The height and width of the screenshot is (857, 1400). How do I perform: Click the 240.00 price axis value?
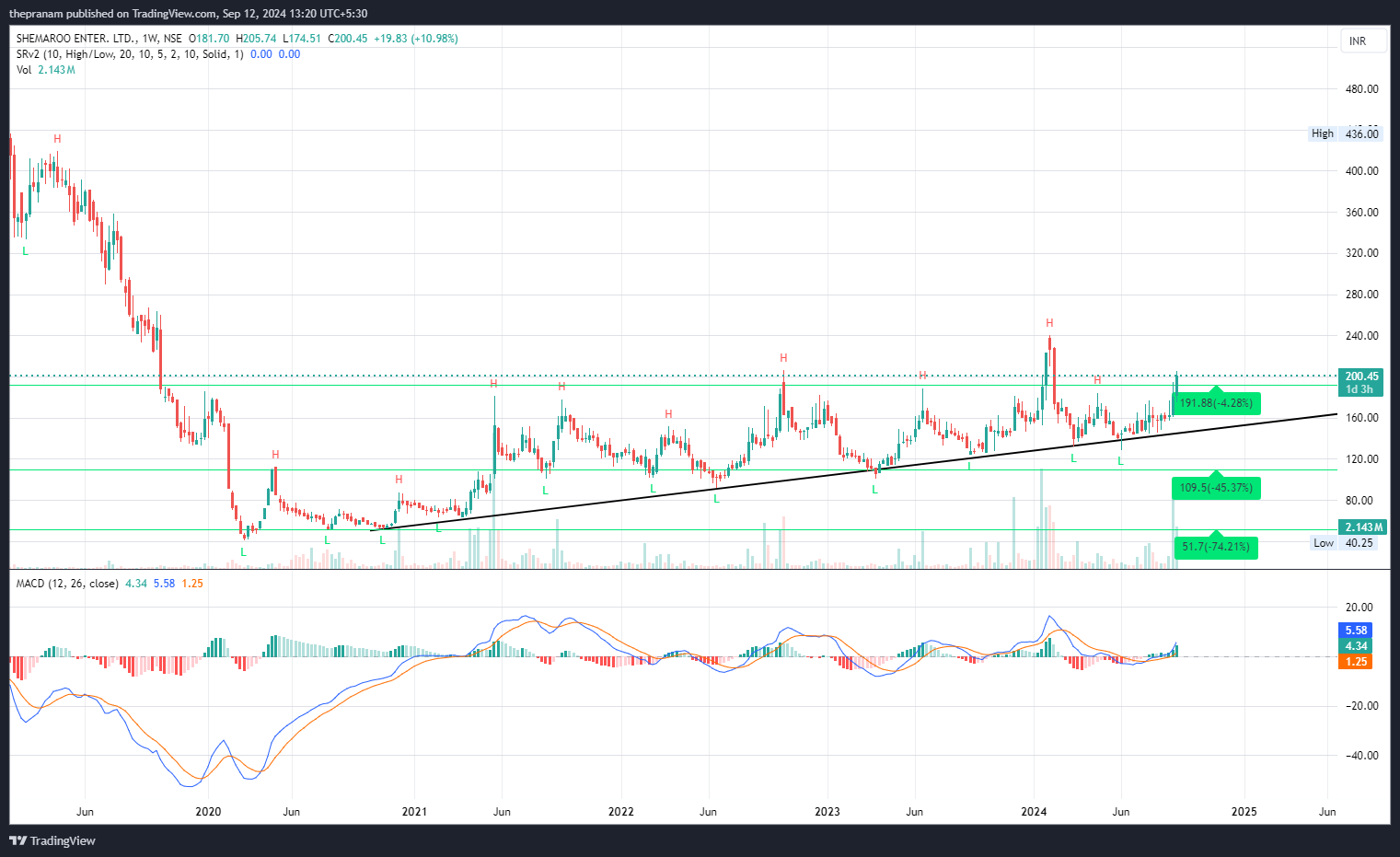(1361, 336)
